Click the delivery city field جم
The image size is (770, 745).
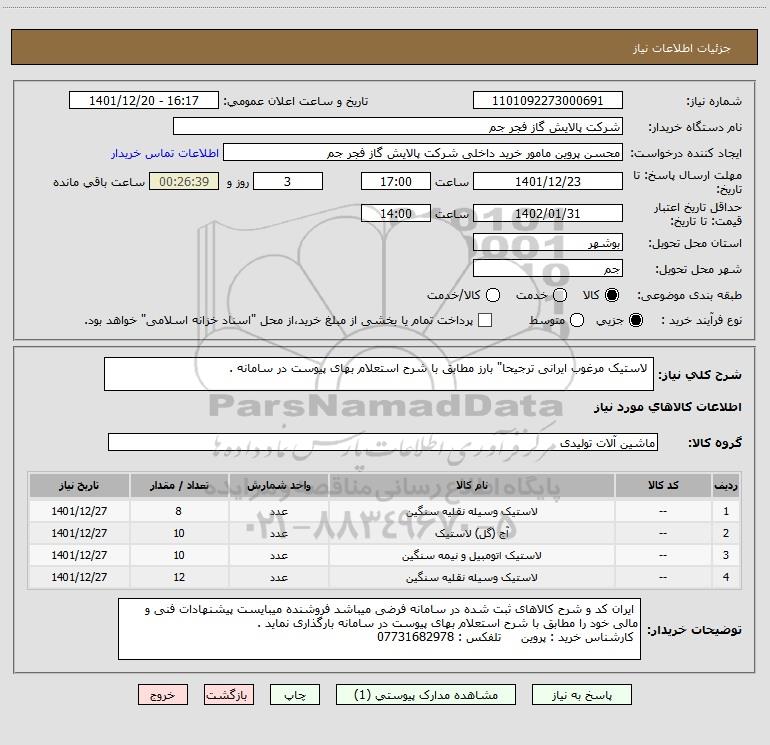548,269
